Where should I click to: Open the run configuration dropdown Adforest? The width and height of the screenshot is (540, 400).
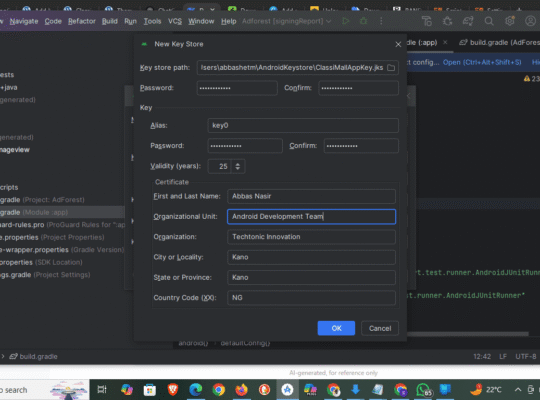[287, 21]
